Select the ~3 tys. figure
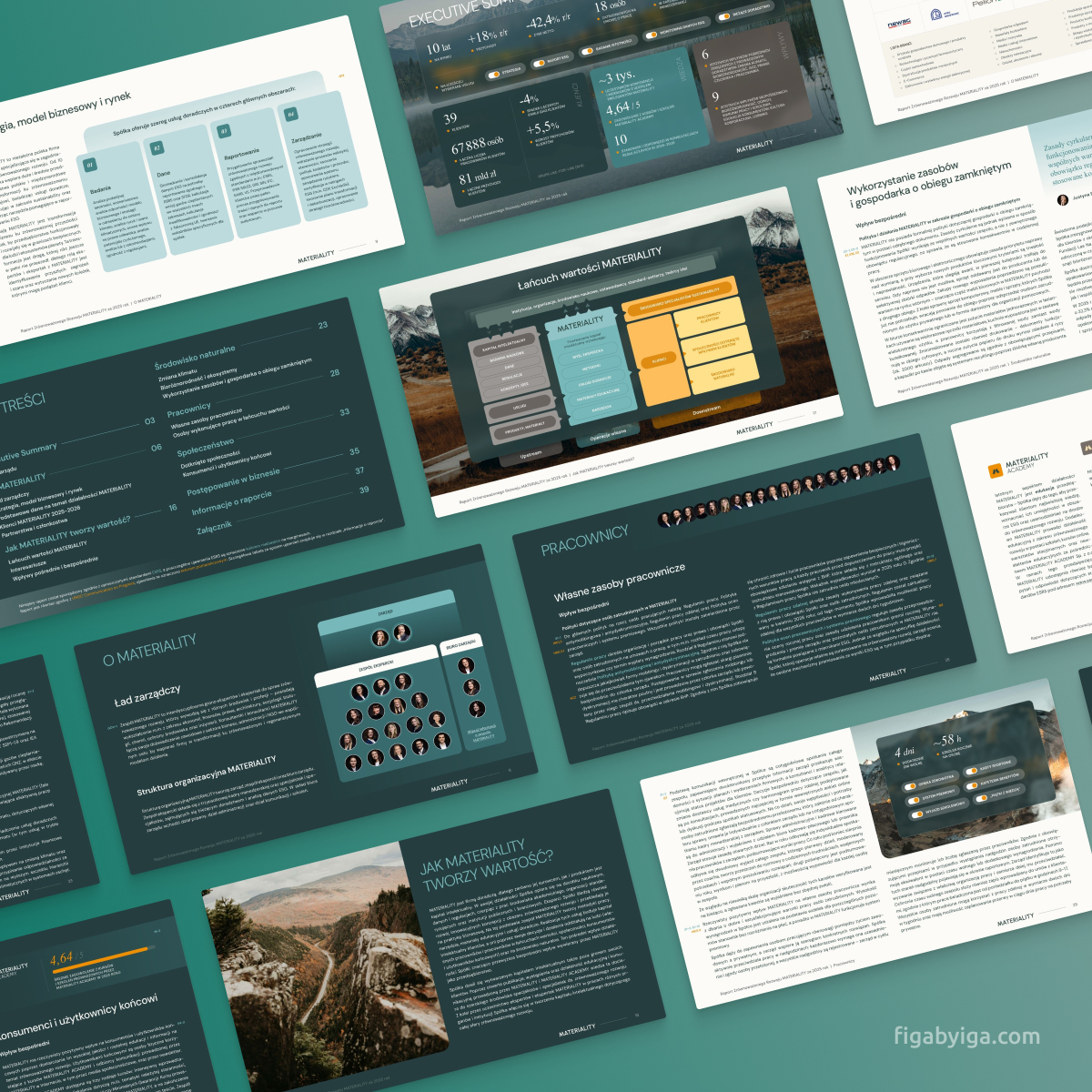 click(616, 77)
